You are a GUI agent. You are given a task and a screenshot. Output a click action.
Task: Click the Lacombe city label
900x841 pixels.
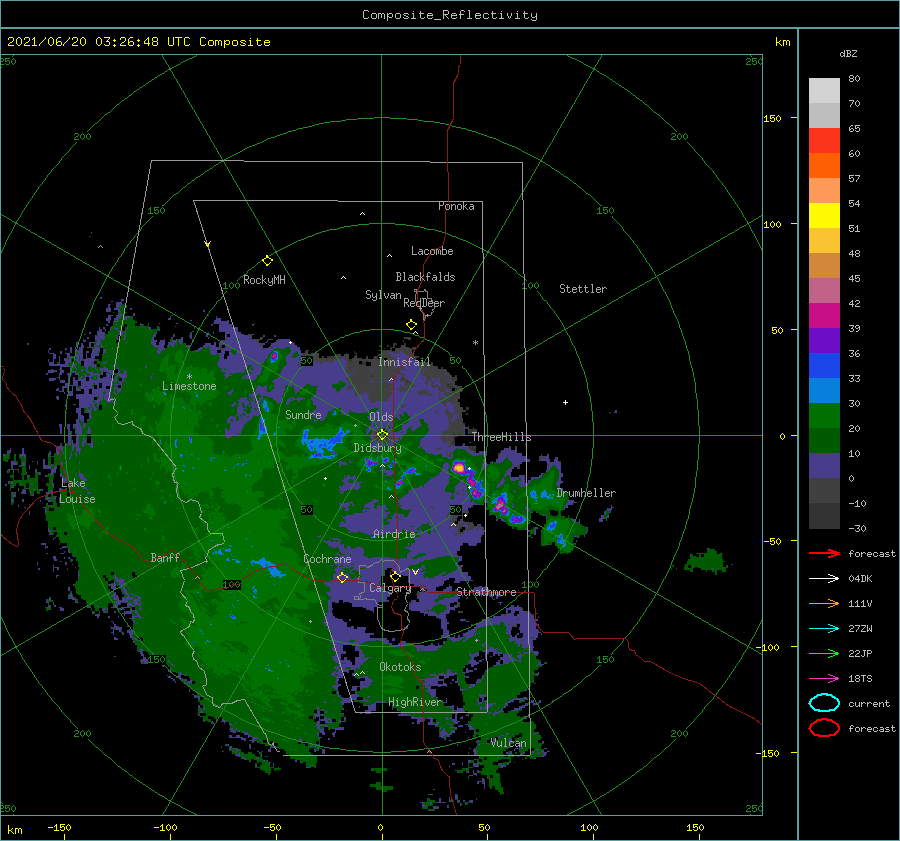point(432,251)
